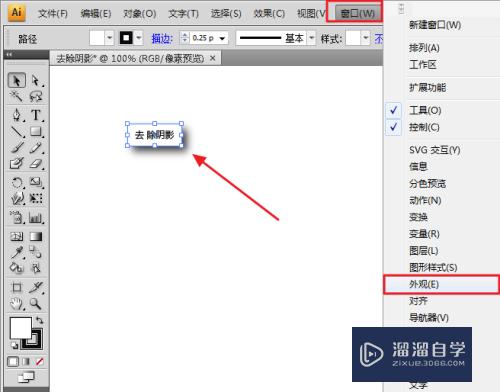
Task: Select the Eyedropper tool
Action: (x=17, y=252)
